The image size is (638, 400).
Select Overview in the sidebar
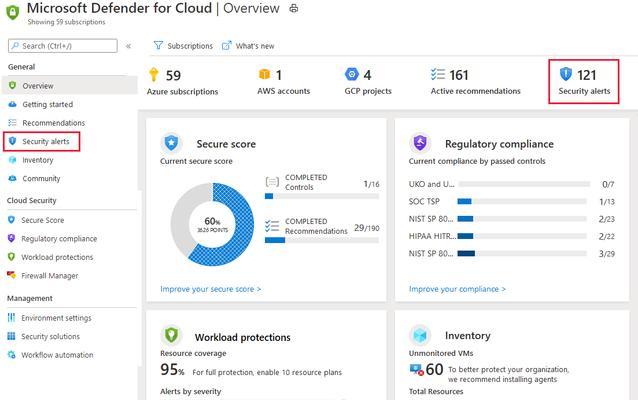click(70, 86)
